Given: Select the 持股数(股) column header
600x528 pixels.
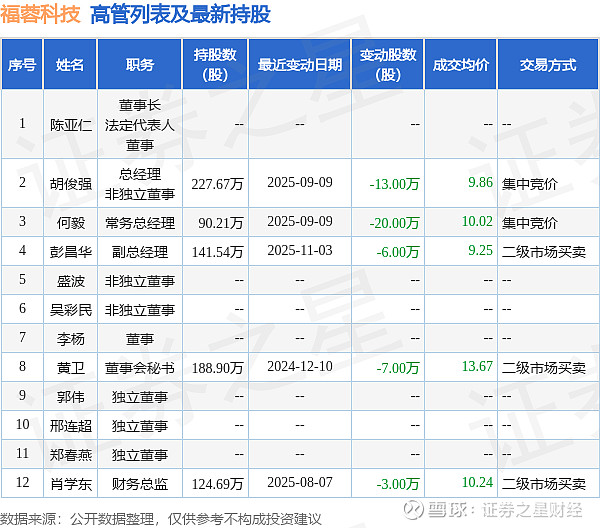Looking at the screenshot, I should click(215, 64).
